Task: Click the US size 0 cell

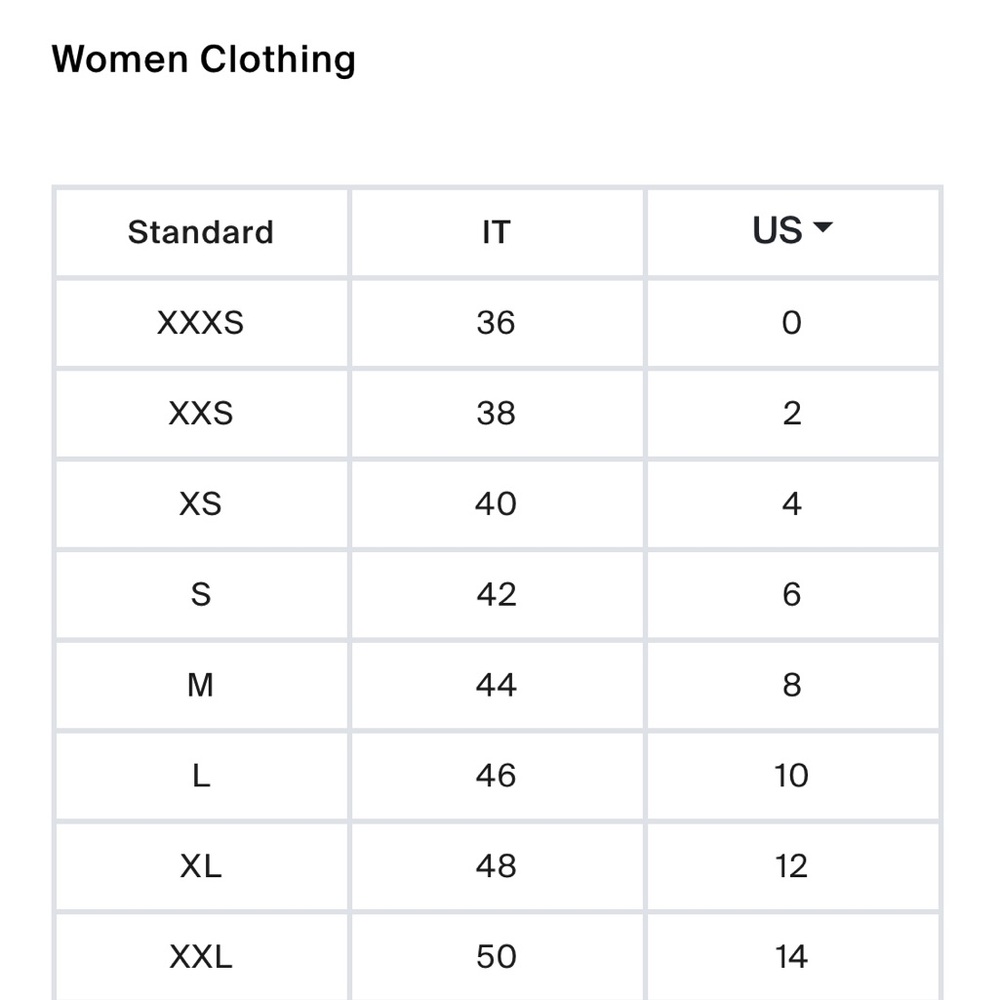Action: click(x=791, y=323)
